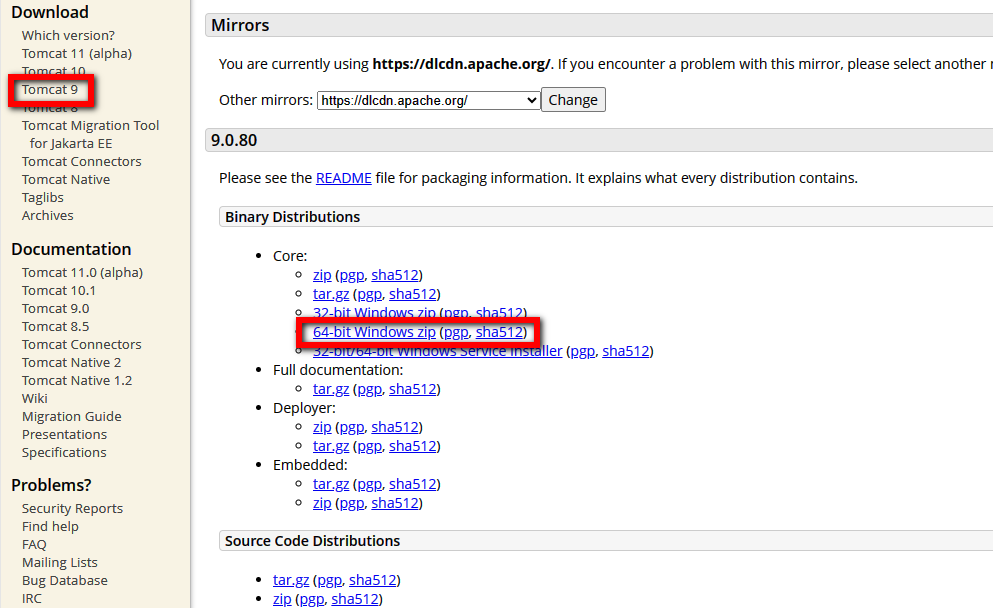Open the Mailing Lists page
This screenshot has height=608, width=993.
click(x=60, y=562)
